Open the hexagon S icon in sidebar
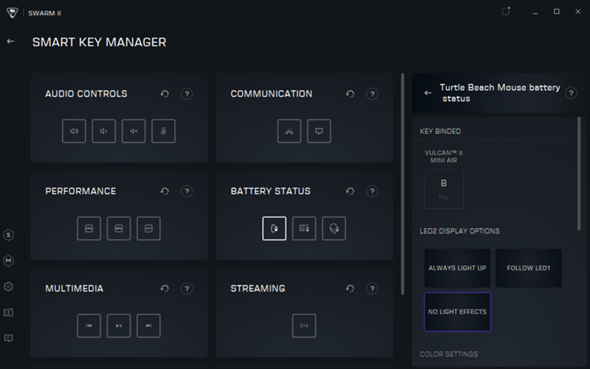Image resolution: width=590 pixels, height=369 pixels. 8,235
